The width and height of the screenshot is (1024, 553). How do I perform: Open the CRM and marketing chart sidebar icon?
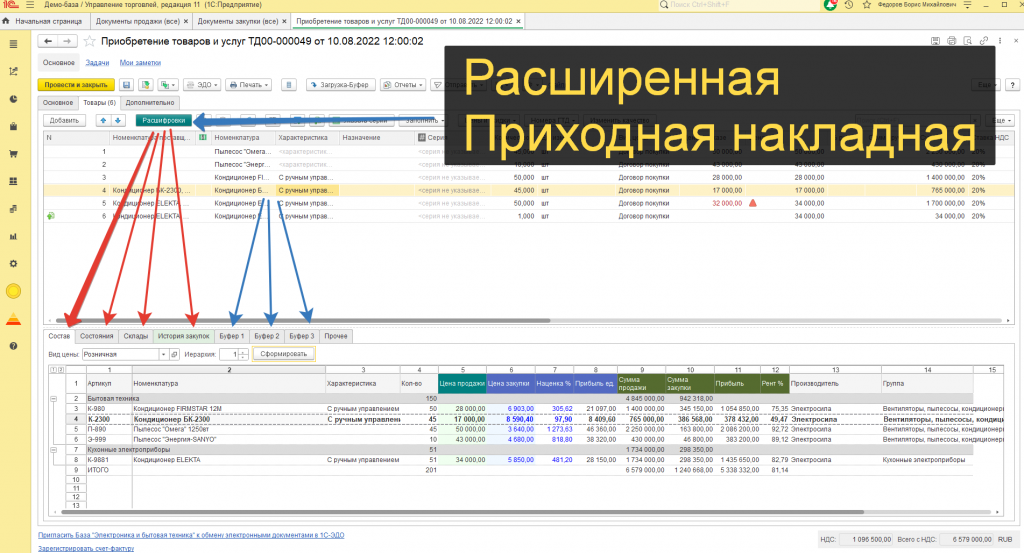[x=13, y=72]
